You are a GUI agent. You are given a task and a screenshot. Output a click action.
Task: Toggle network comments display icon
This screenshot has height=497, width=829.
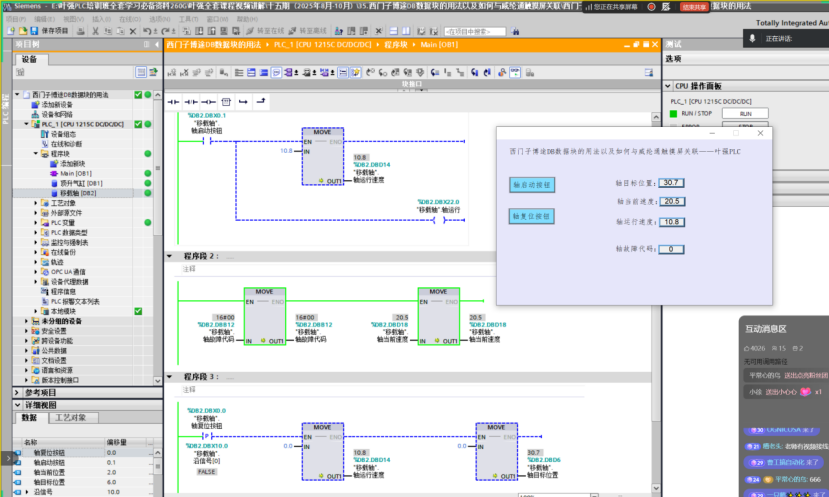pos(343,72)
